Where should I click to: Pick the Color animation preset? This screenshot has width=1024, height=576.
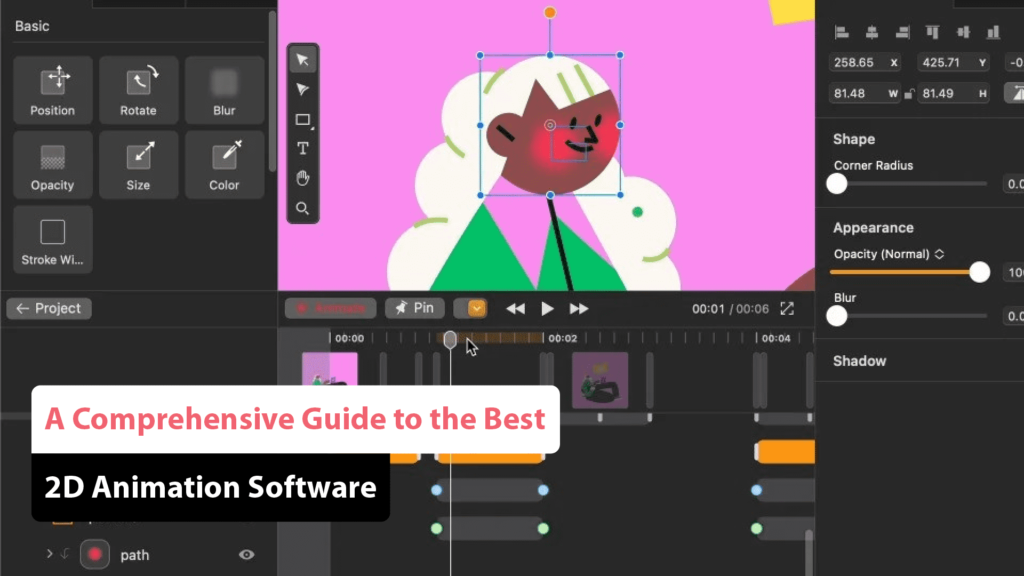(x=224, y=165)
